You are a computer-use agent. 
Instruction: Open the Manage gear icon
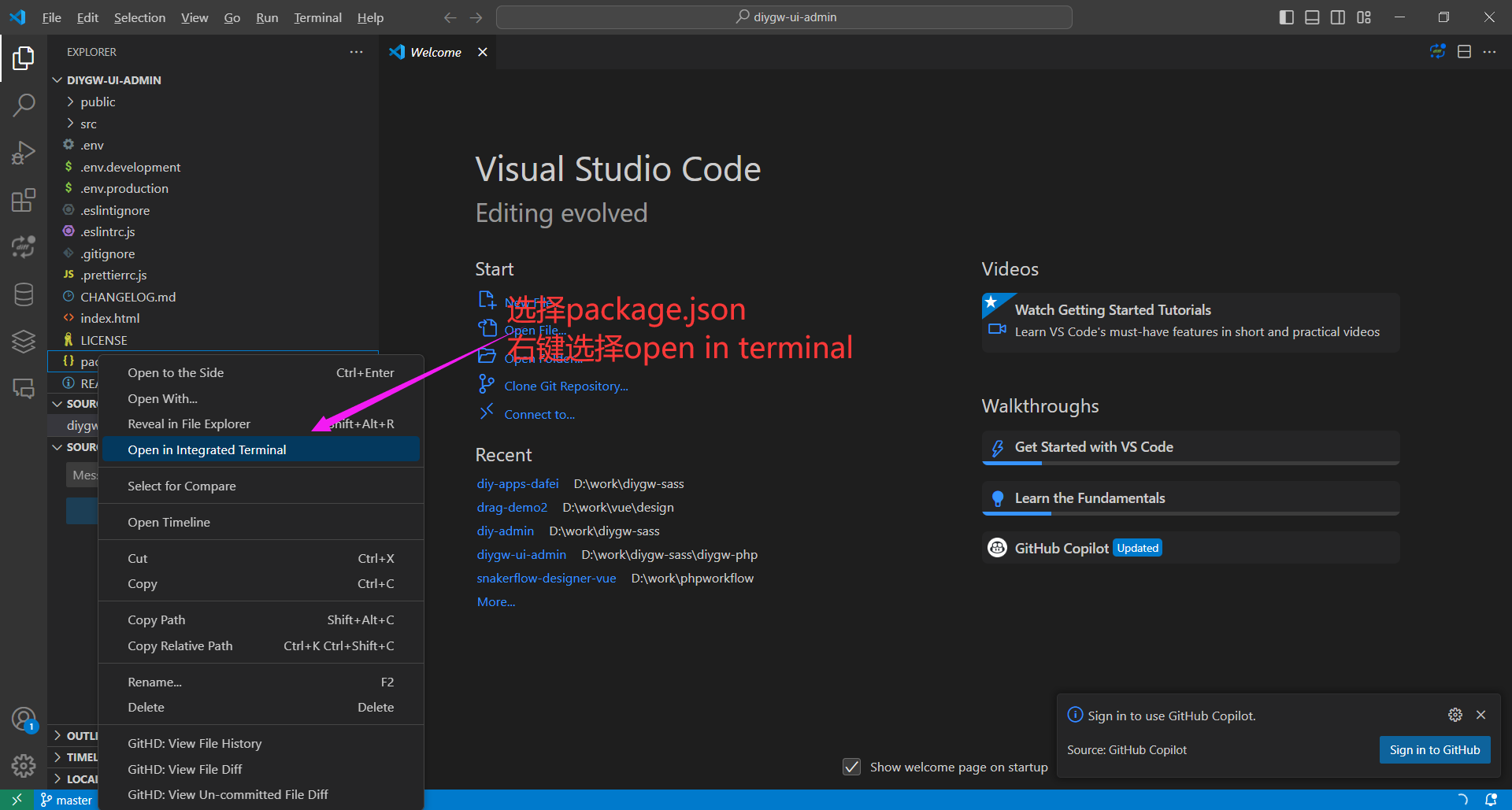coord(24,765)
